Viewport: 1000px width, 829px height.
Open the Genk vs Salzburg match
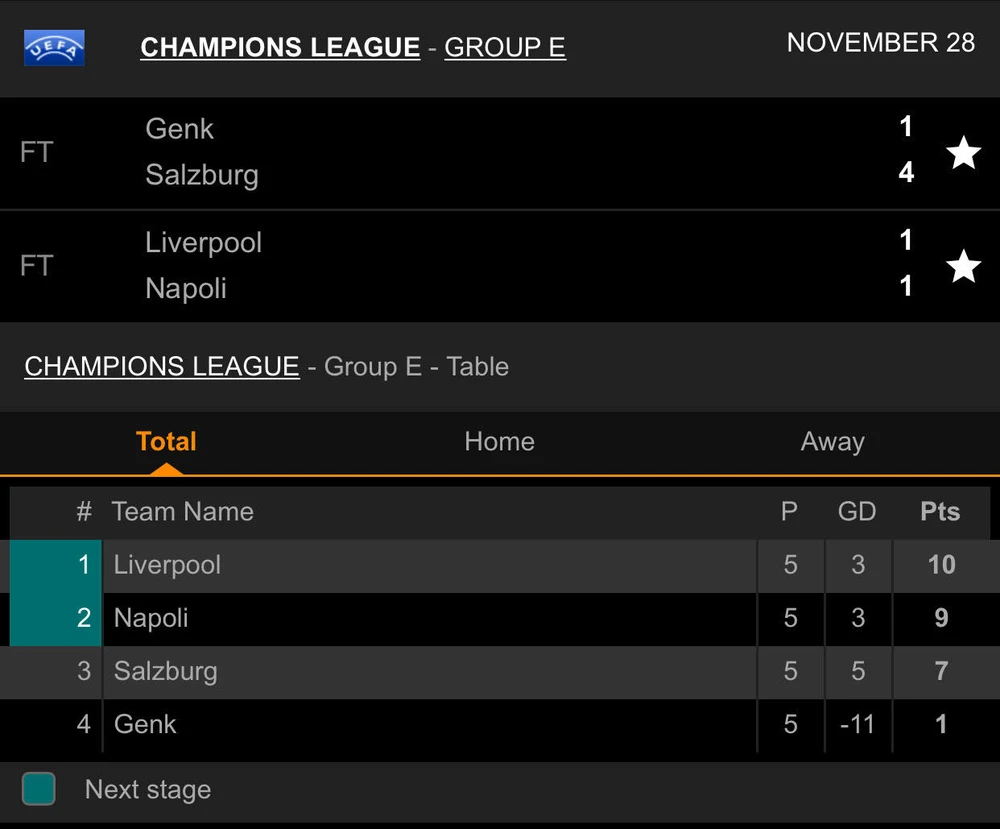point(450,153)
